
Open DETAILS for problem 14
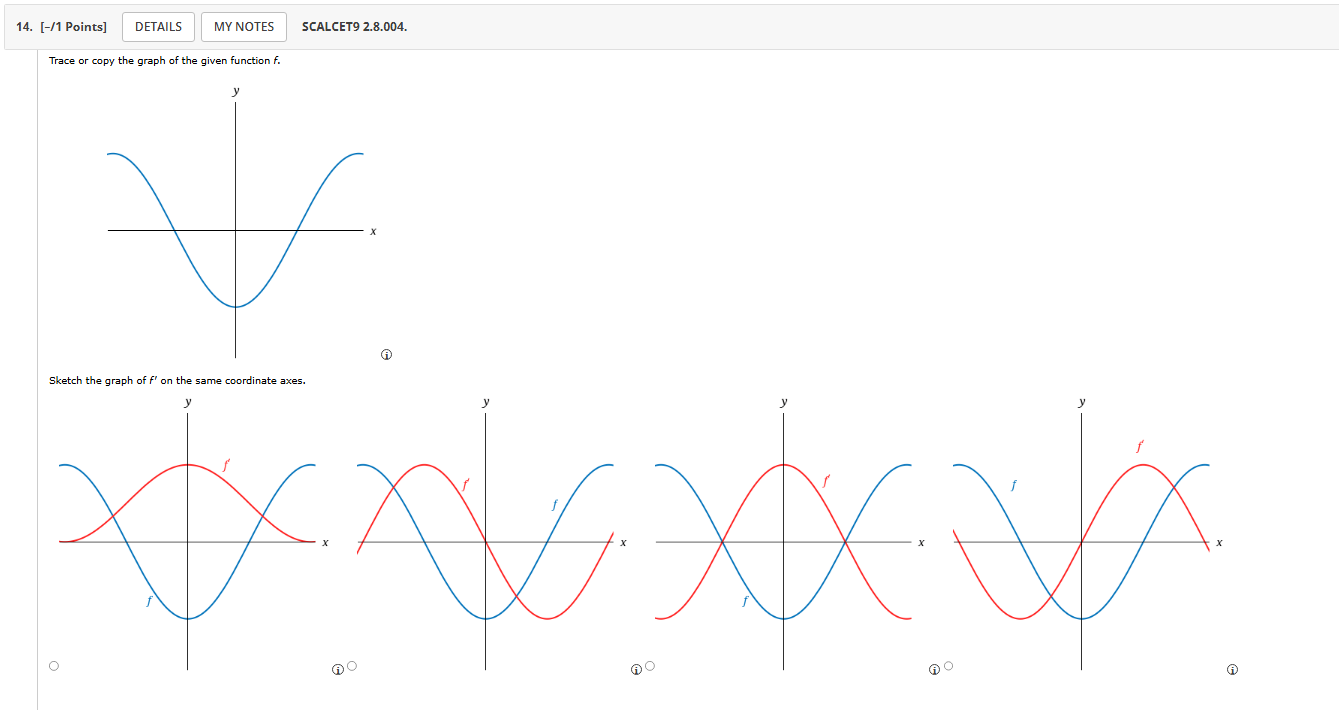point(158,27)
